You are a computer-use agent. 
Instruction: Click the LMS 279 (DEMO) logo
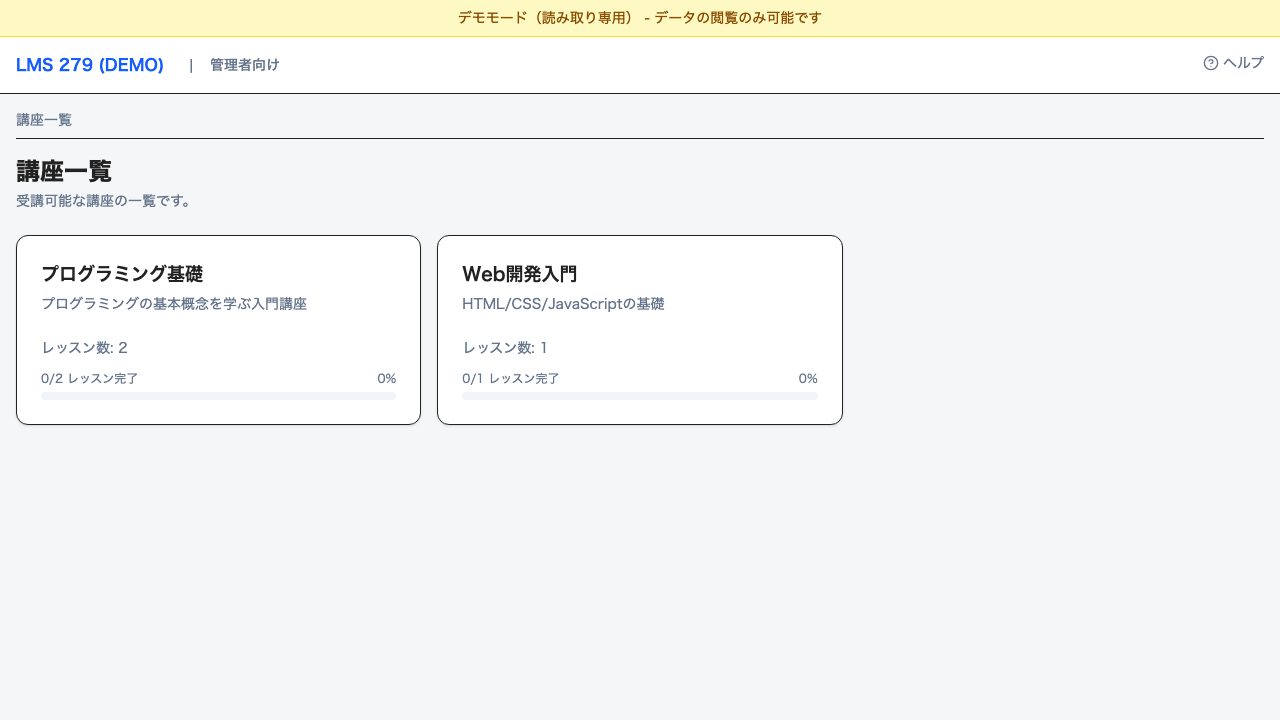tap(89, 64)
